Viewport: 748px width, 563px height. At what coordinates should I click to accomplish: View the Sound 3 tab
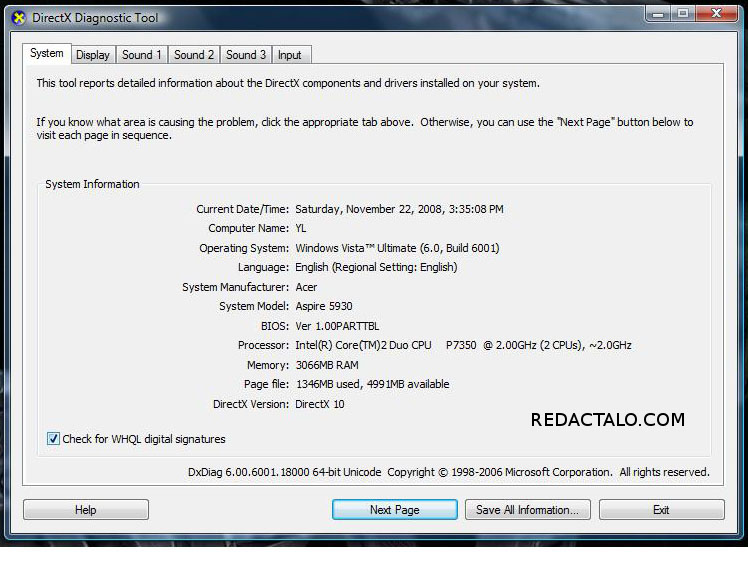coord(246,55)
